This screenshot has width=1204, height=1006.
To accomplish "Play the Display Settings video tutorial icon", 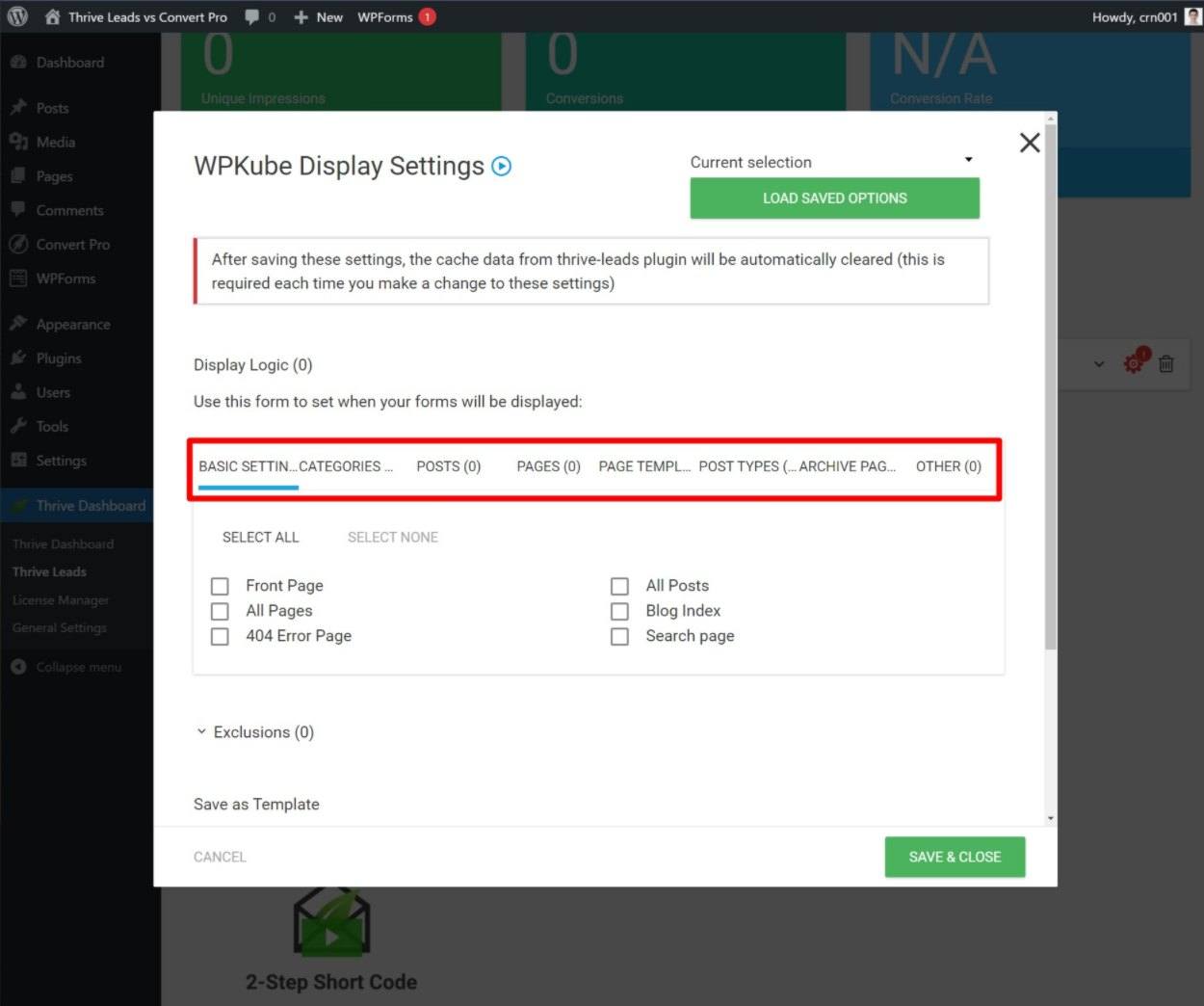I will (502, 166).
